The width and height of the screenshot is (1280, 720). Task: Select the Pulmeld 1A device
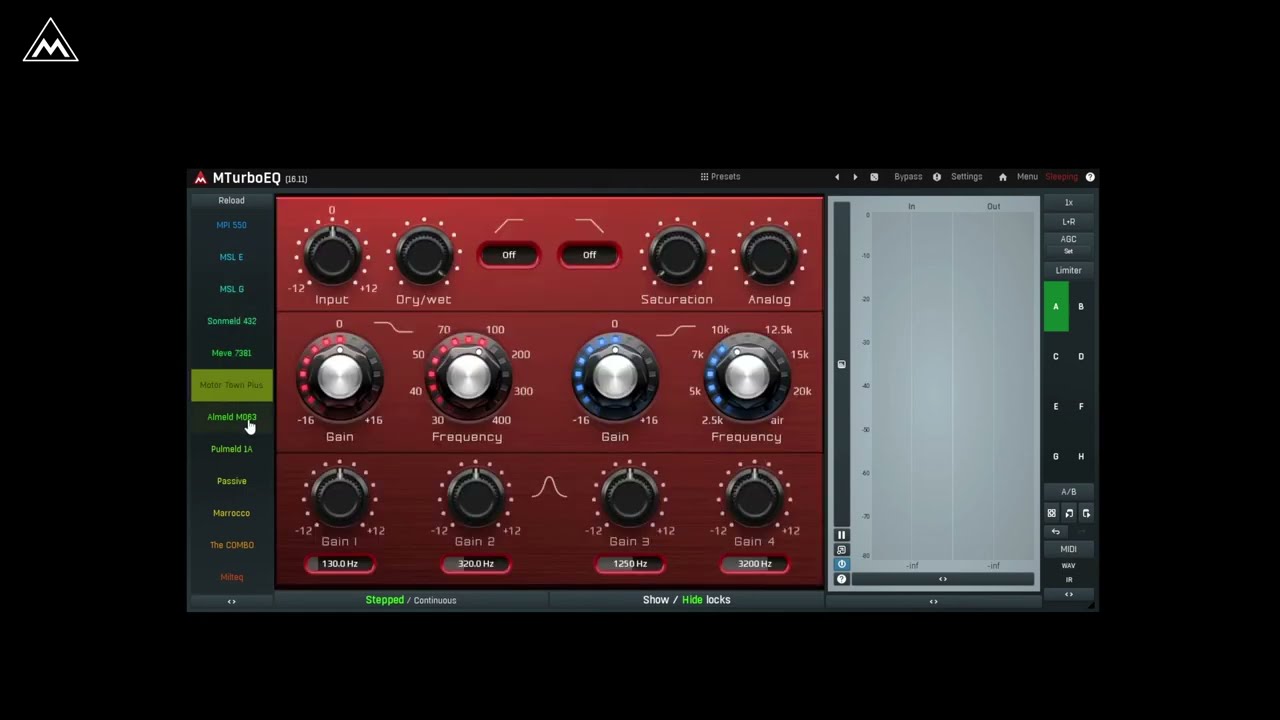point(231,449)
